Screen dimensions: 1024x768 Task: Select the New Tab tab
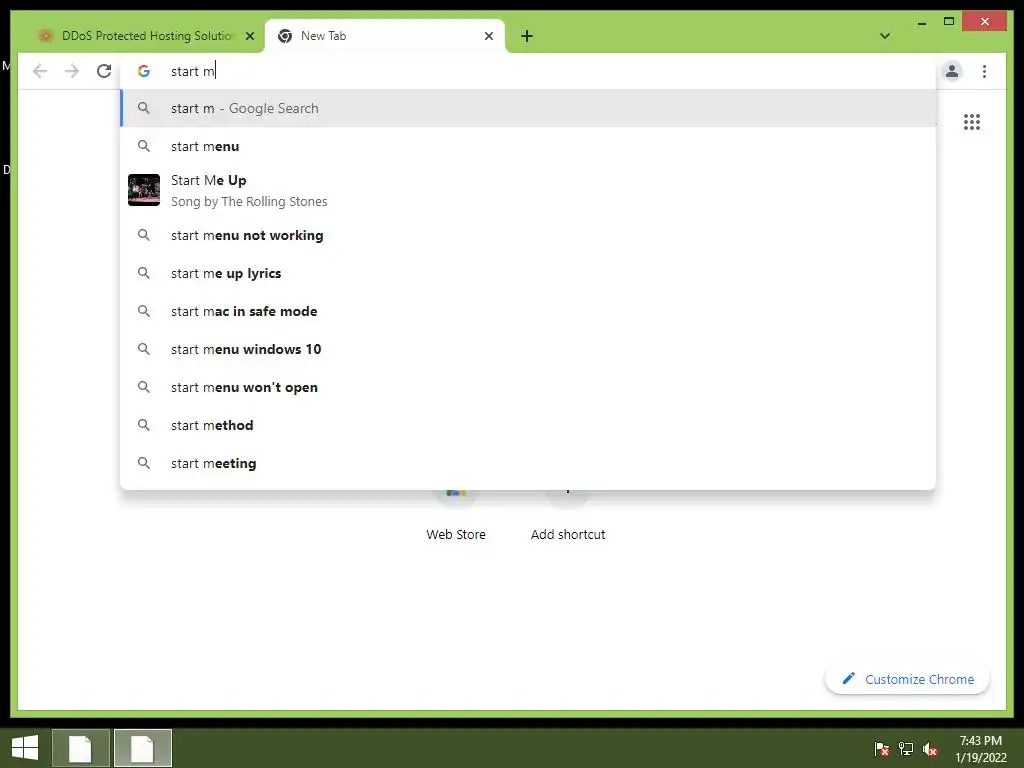pos(384,36)
